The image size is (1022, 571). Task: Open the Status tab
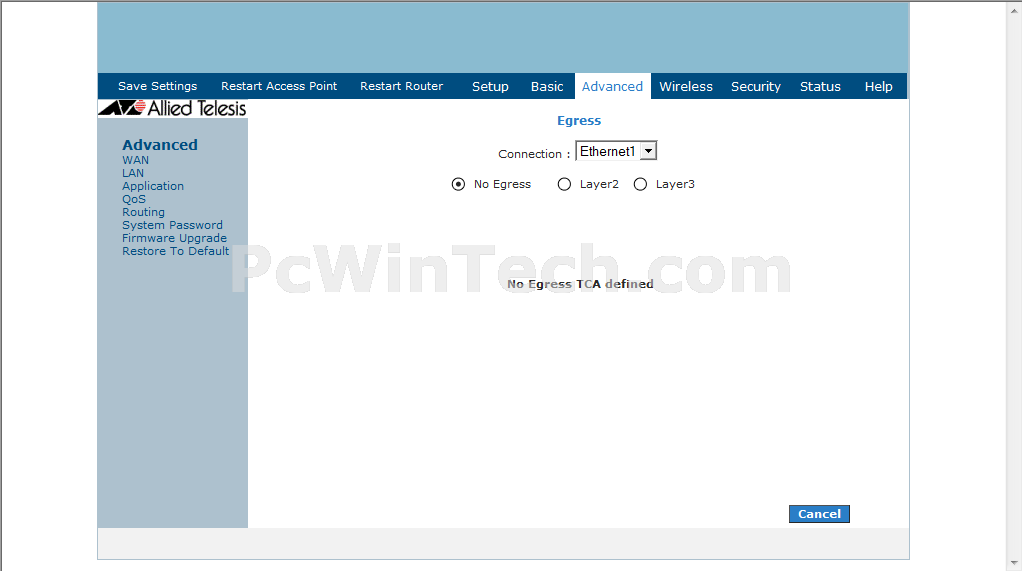[x=820, y=86]
